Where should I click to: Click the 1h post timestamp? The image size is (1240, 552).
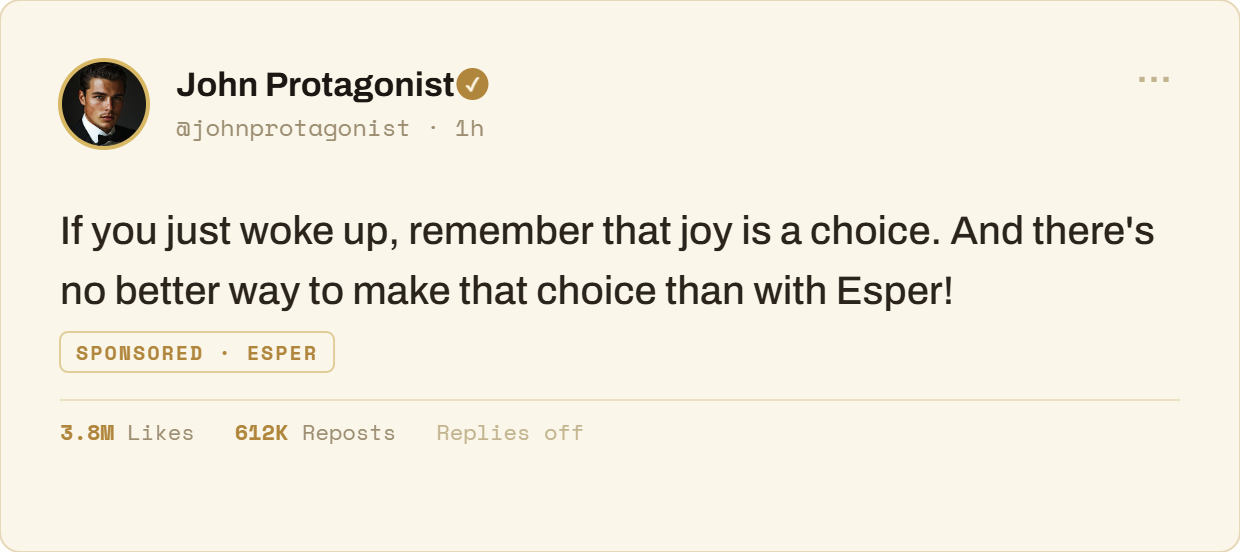coord(469,128)
